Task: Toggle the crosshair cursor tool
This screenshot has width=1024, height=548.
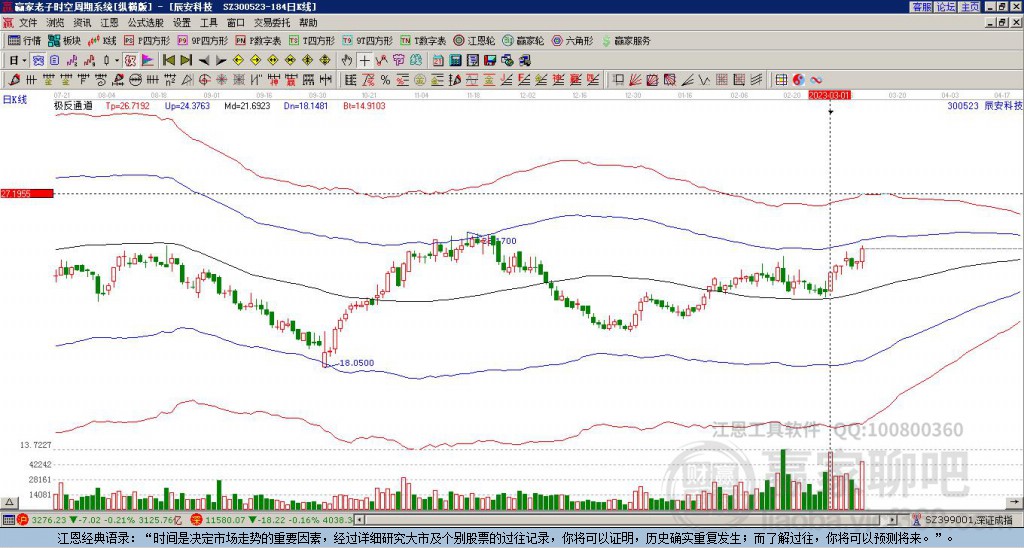Action: (364, 61)
